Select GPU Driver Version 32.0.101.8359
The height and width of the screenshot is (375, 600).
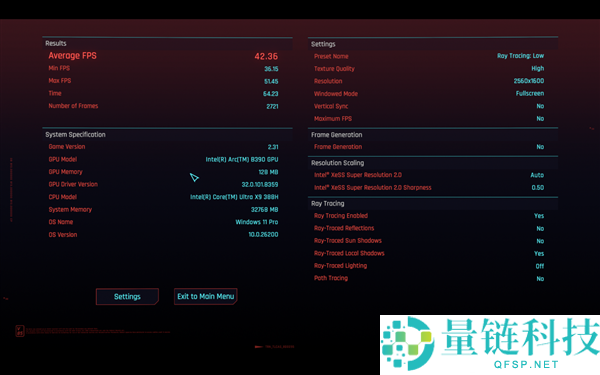260,184
